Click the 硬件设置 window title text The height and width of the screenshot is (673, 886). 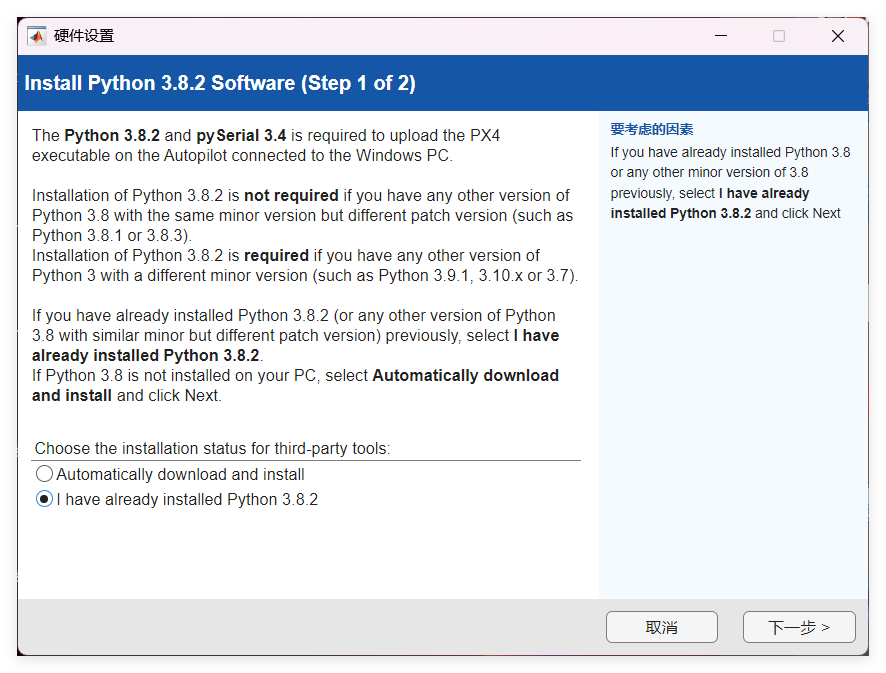[84, 36]
